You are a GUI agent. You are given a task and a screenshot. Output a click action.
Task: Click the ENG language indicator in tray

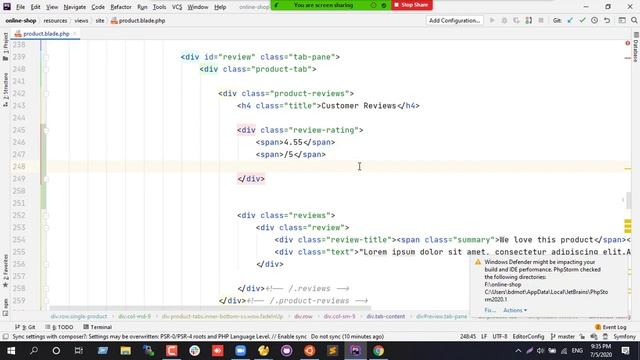click(577, 351)
